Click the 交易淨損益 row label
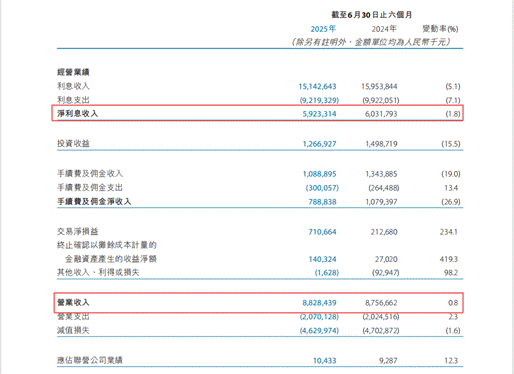The image size is (514, 374). tap(77, 231)
